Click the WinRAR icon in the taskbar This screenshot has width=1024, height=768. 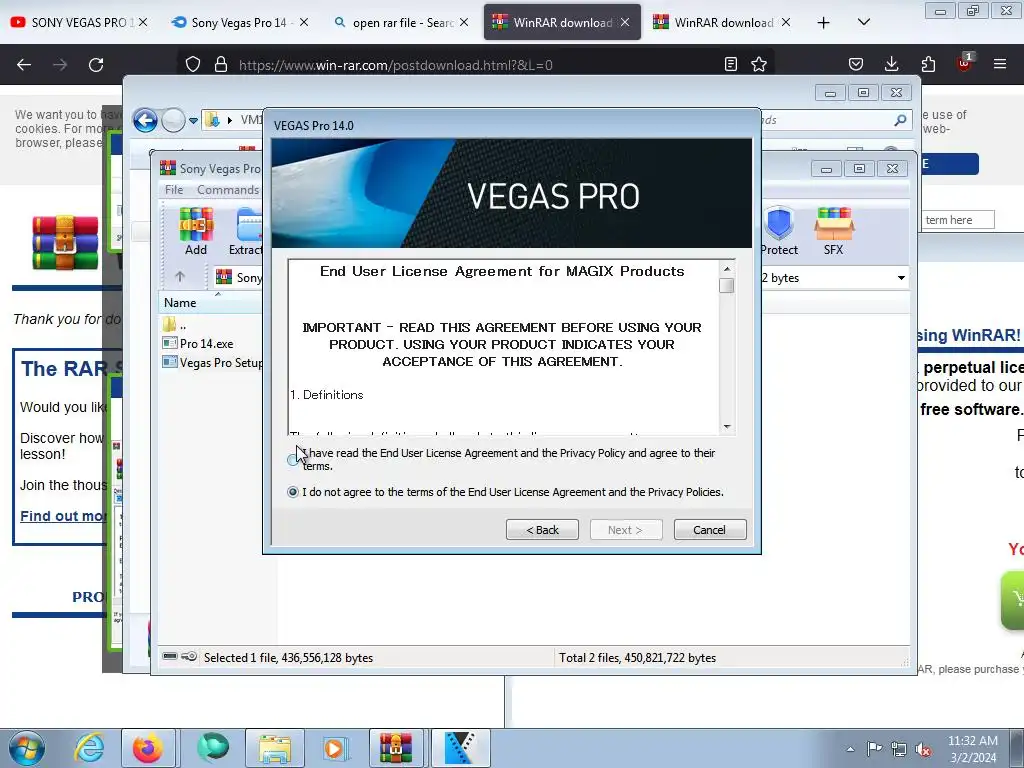click(396, 748)
